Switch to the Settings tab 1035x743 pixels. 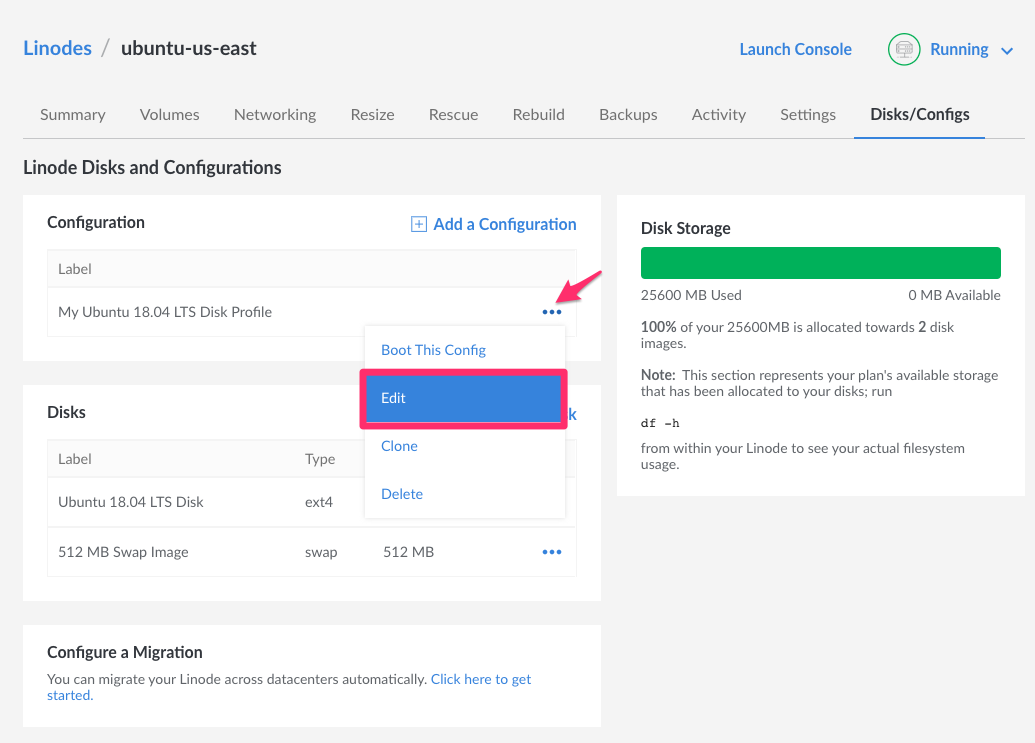pos(807,114)
